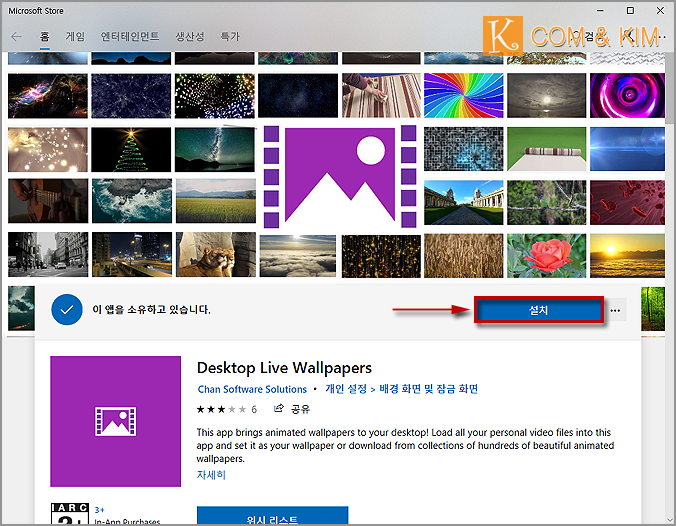The height and width of the screenshot is (526, 676).
Task: Open Chan Software Solutions publisher link
Action: (252, 389)
